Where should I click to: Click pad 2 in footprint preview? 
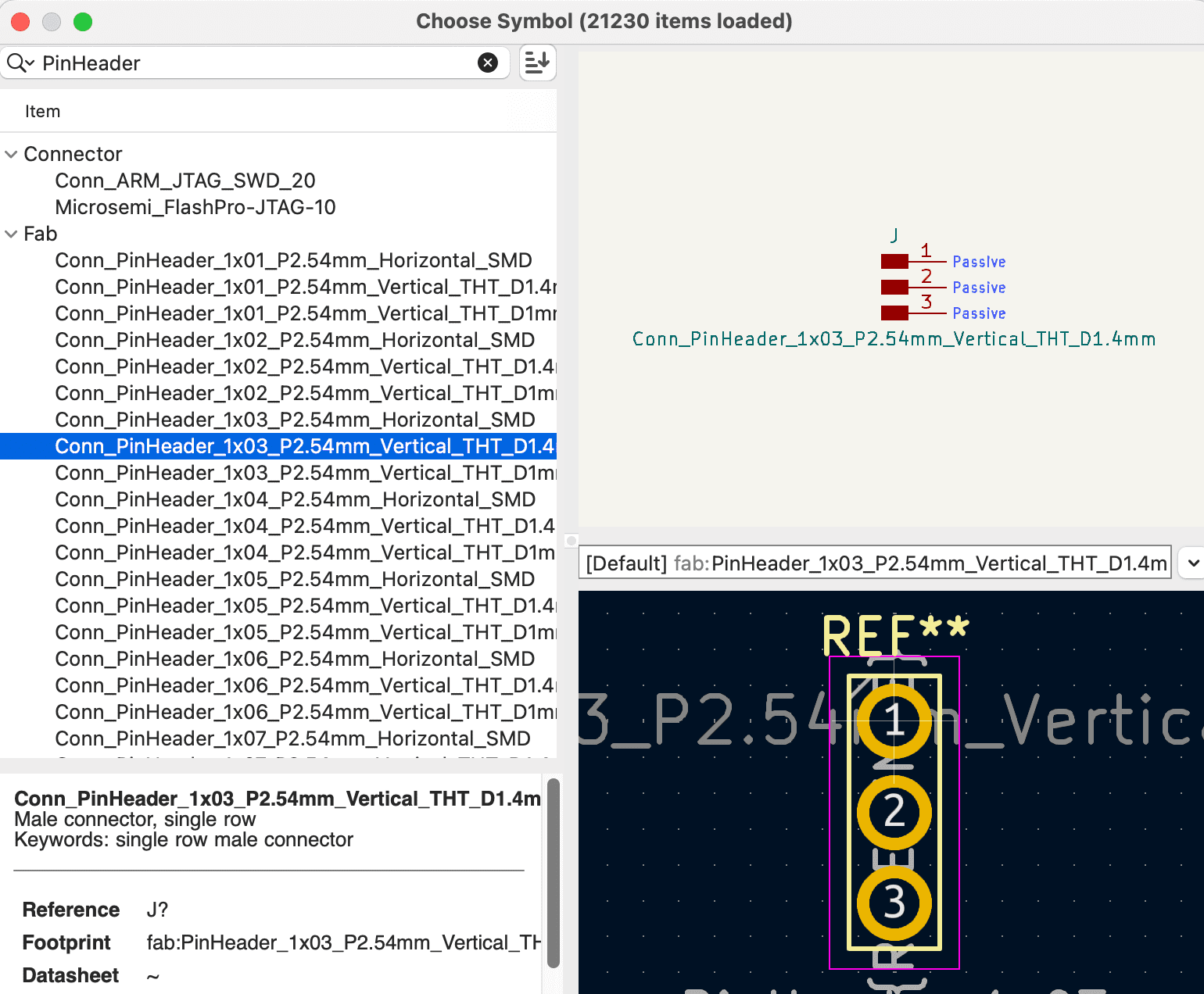pos(894,811)
